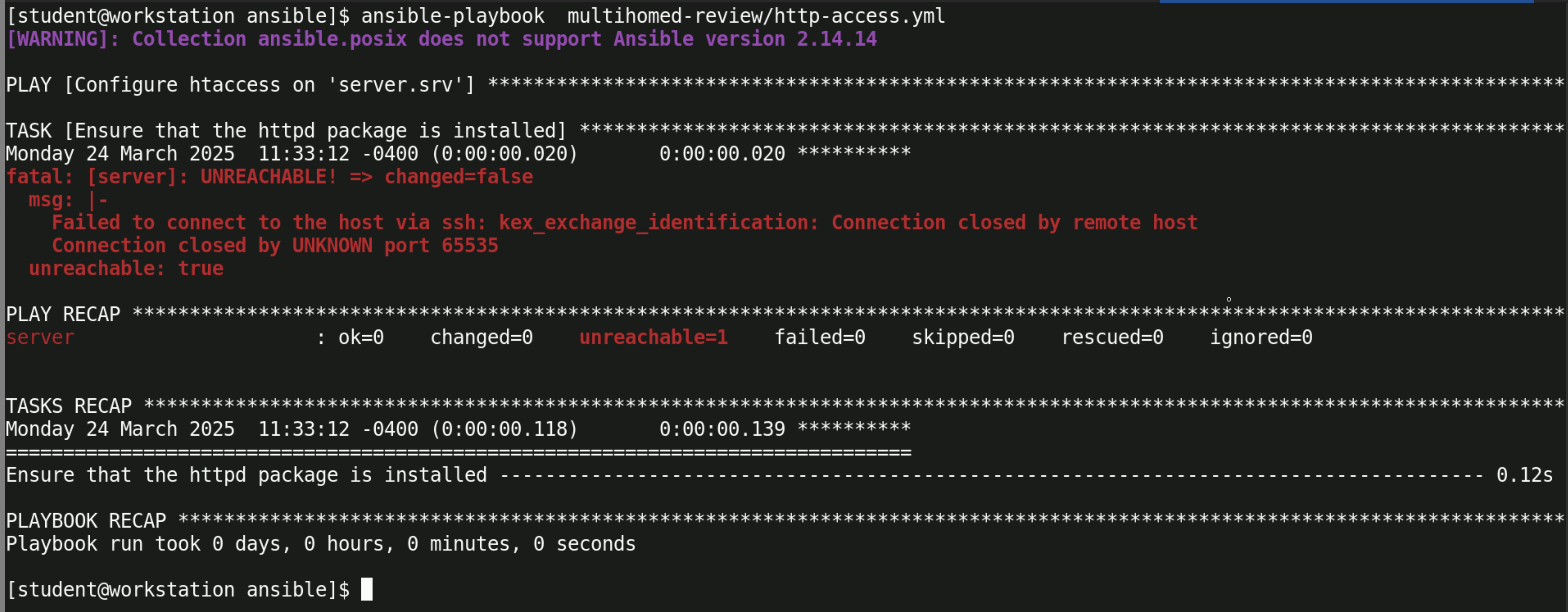Click the 0.12s task duration value

click(1524, 475)
